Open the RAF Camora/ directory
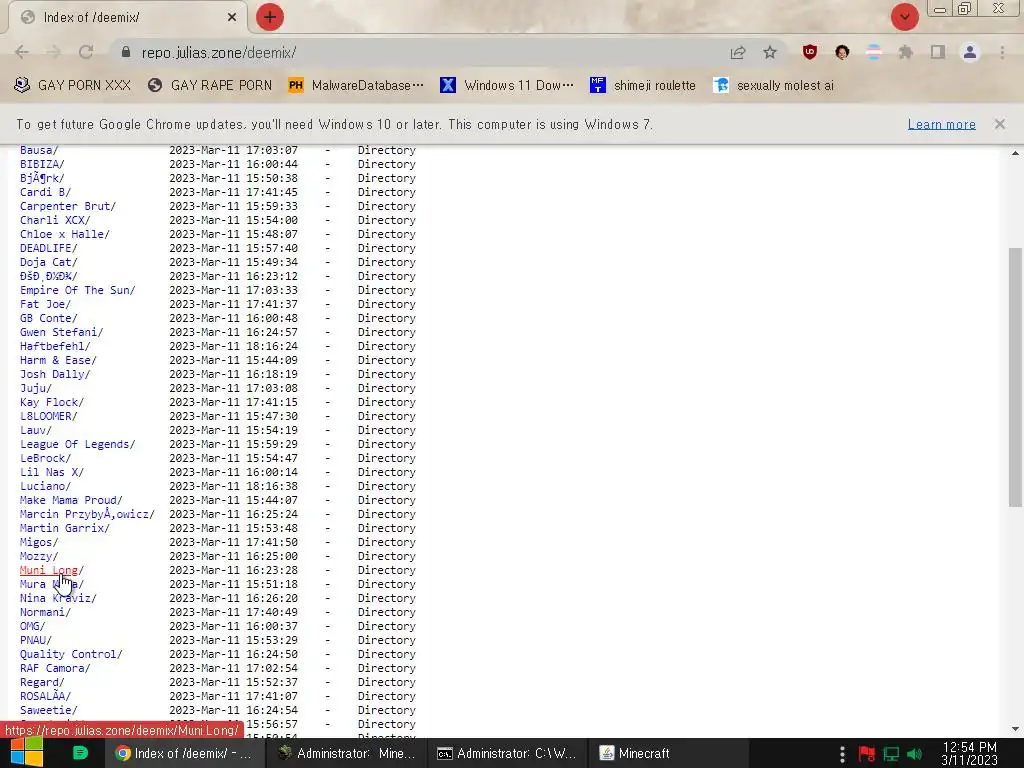 pos(55,668)
